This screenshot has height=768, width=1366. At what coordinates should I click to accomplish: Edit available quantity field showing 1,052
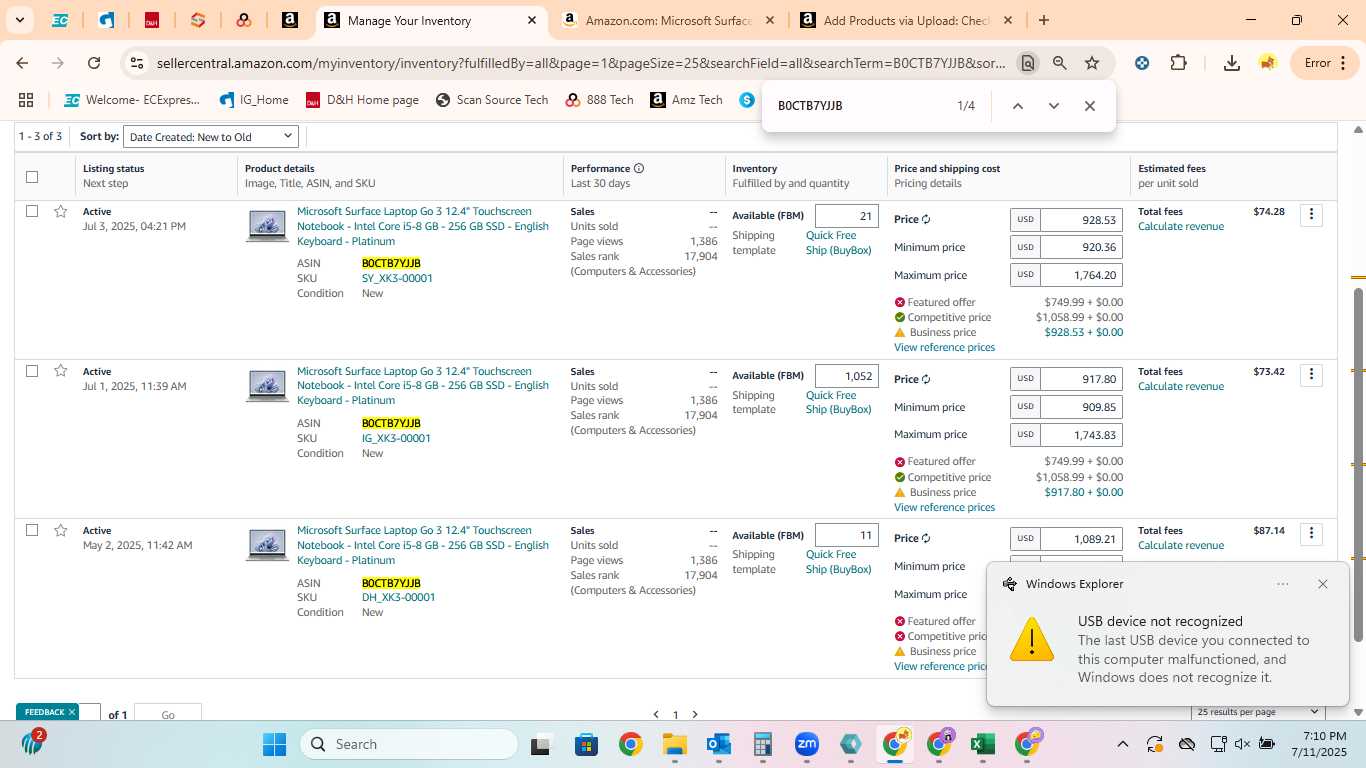[x=847, y=376]
